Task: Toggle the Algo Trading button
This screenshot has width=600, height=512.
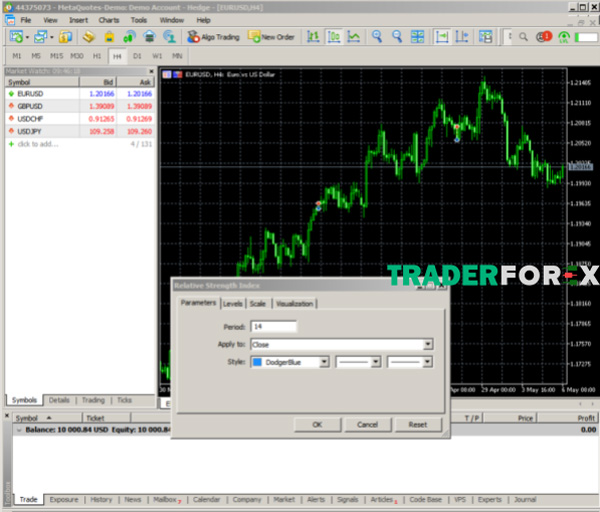Action: pos(213,37)
